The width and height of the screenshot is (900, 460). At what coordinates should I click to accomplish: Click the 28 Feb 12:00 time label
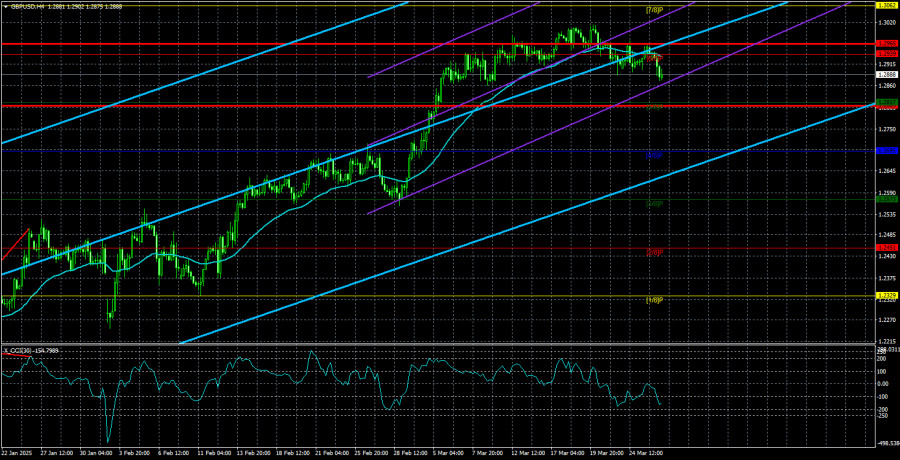tap(408, 454)
